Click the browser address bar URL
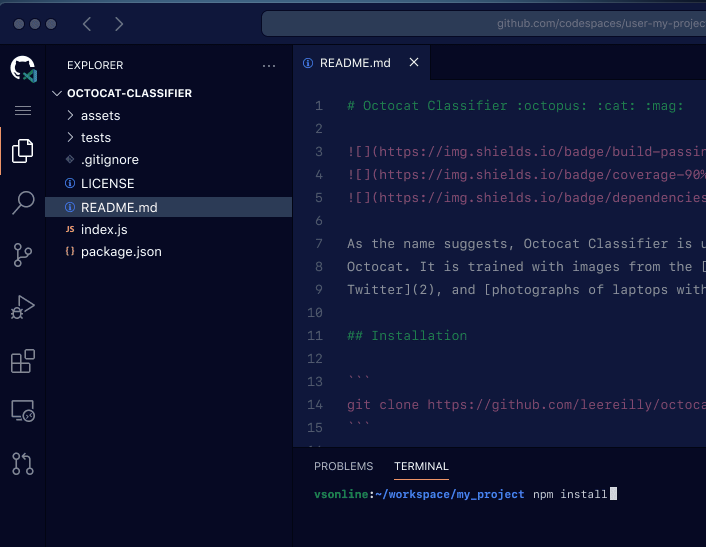This screenshot has height=547, width=706. click(601, 23)
